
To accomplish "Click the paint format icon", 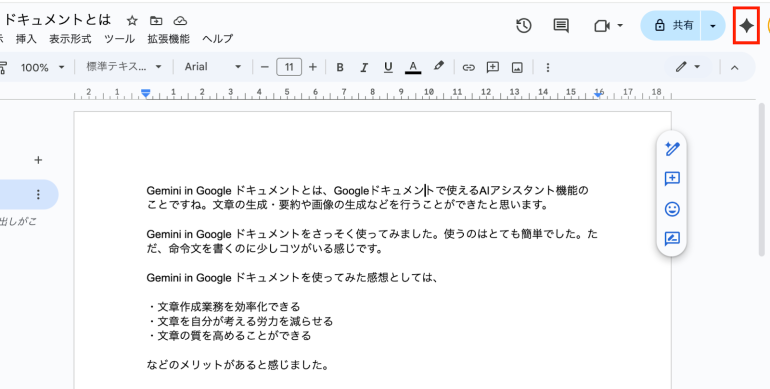I will (3, 67).
